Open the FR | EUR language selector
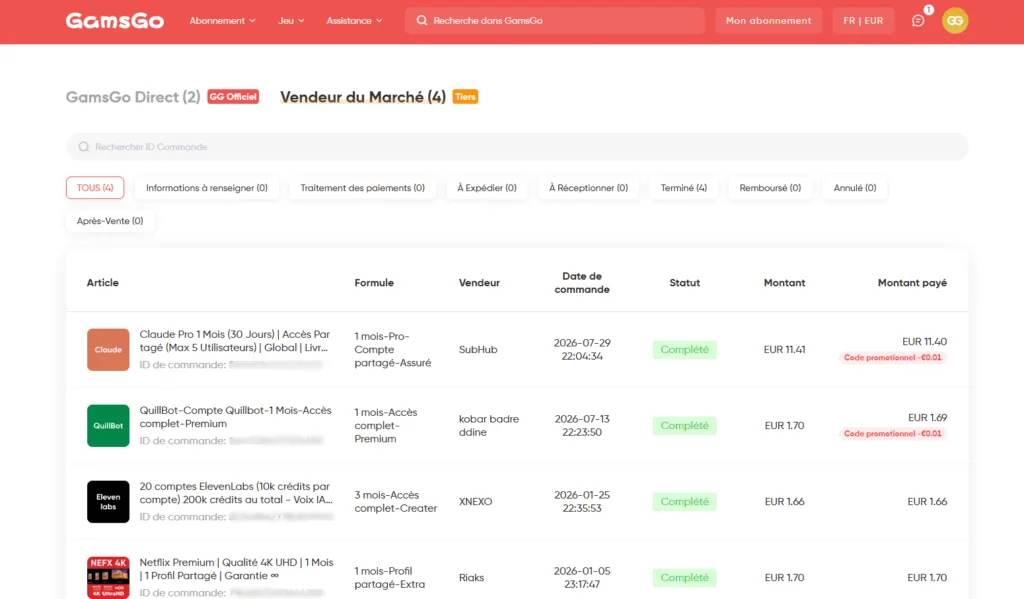Image resolution: width=1024 pixels, height=599 pixels. [863, 21]
